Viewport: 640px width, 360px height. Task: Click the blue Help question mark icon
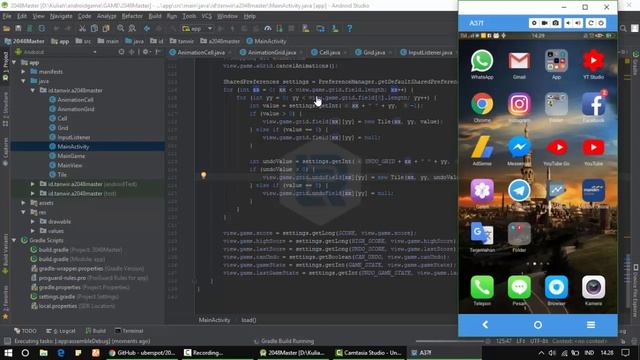pos(349,29)
